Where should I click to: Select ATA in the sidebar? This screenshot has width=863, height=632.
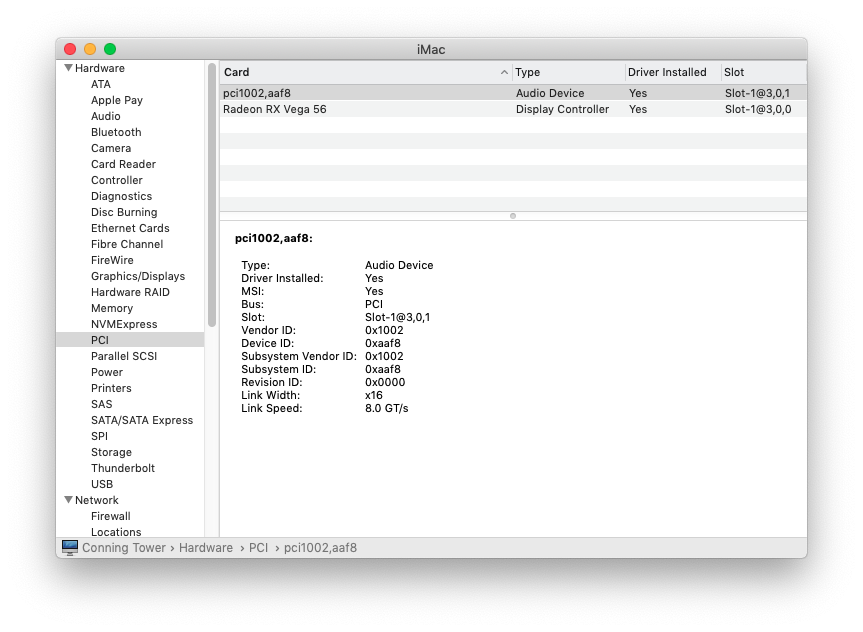coord(101,84)
